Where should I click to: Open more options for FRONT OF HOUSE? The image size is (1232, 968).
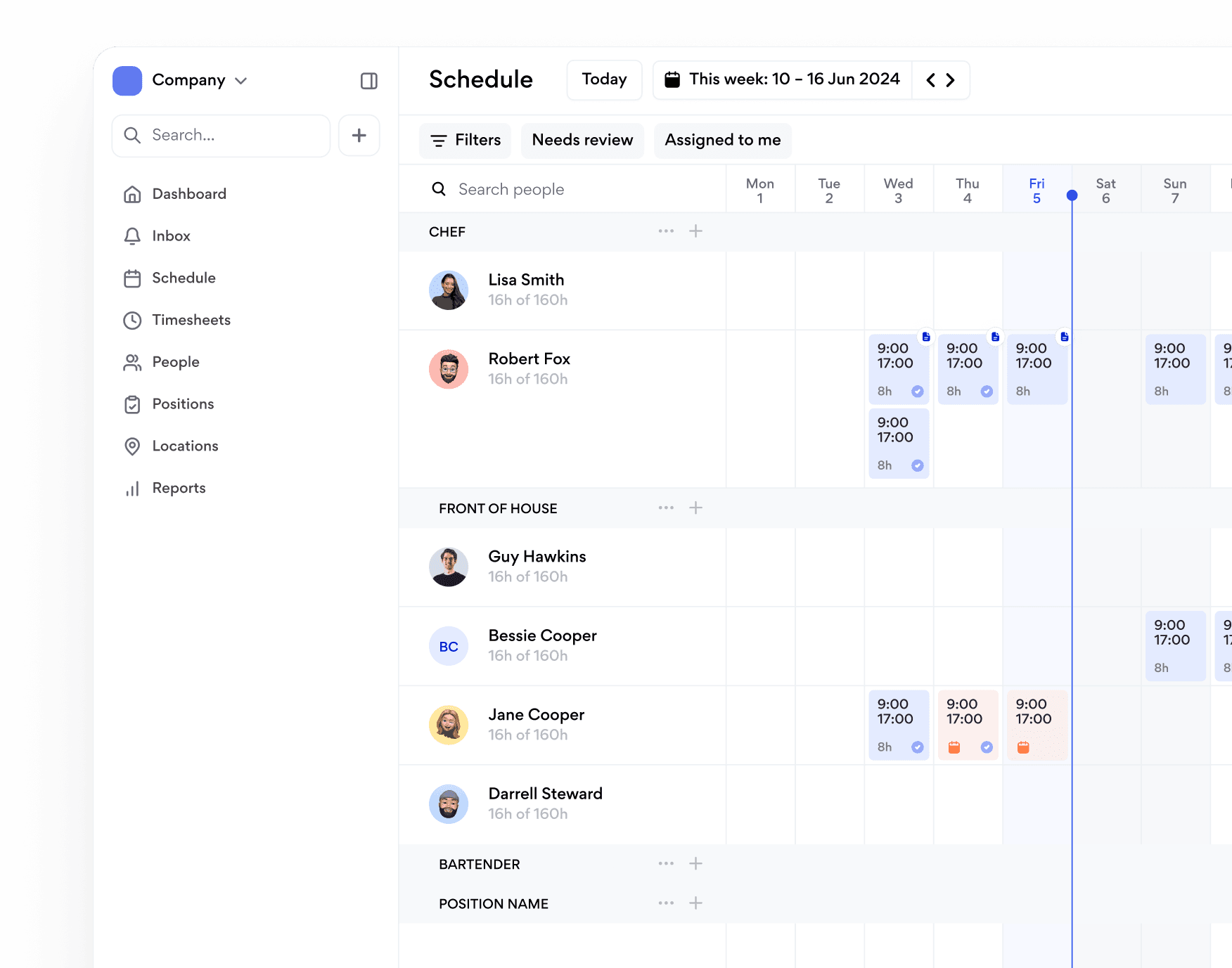[665, 508]
